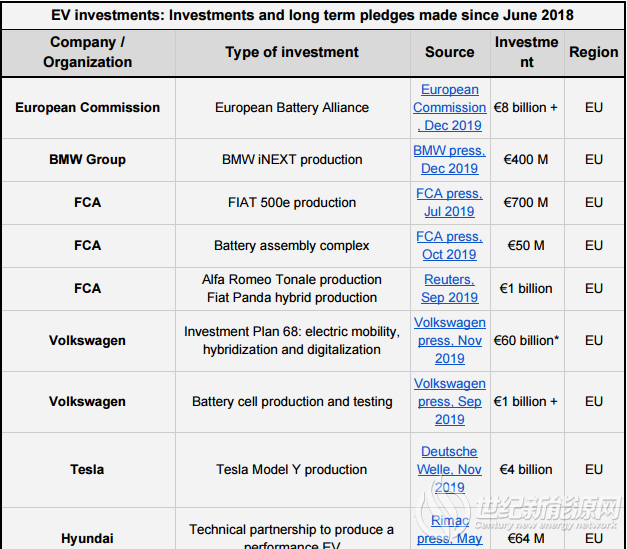Click the EU region in €60 billion row
This screenshot has width=627, height=549.
coord(594,340)
